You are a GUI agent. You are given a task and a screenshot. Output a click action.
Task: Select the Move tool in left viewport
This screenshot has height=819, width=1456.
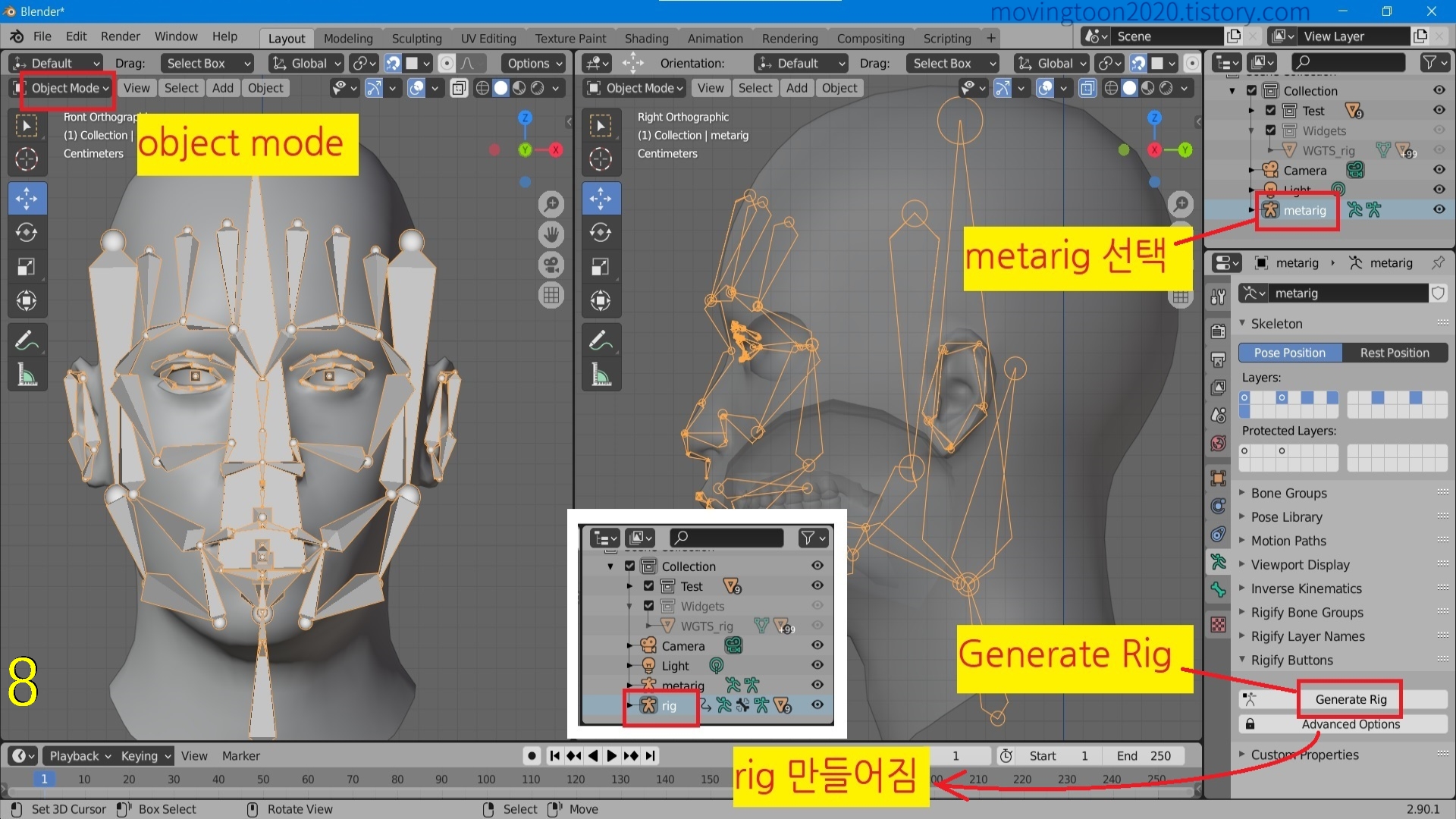27,199
